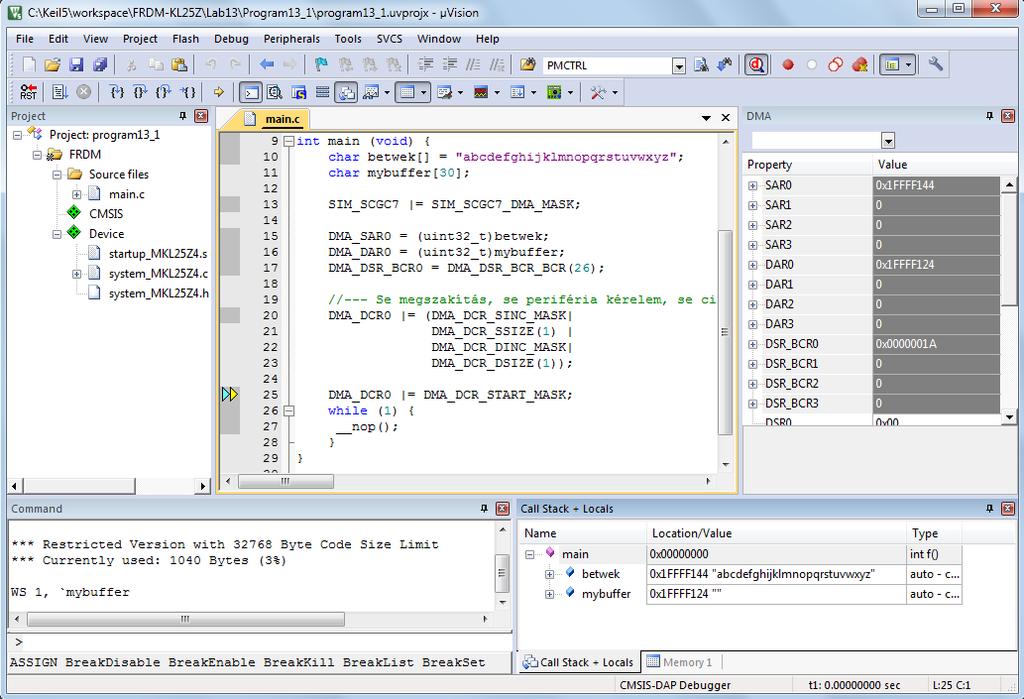Toggle the Command Window icon
The height and width of the screenshot is (699, 1024).
[251, 92]
